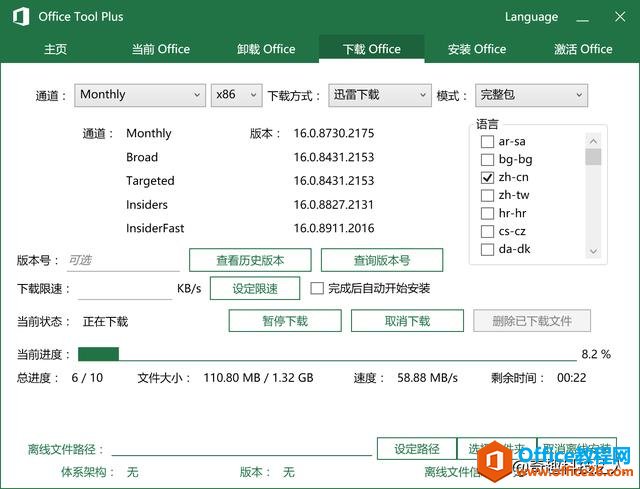
Task: Focus the 版本号 optional input field
Action: pos(123,260)
